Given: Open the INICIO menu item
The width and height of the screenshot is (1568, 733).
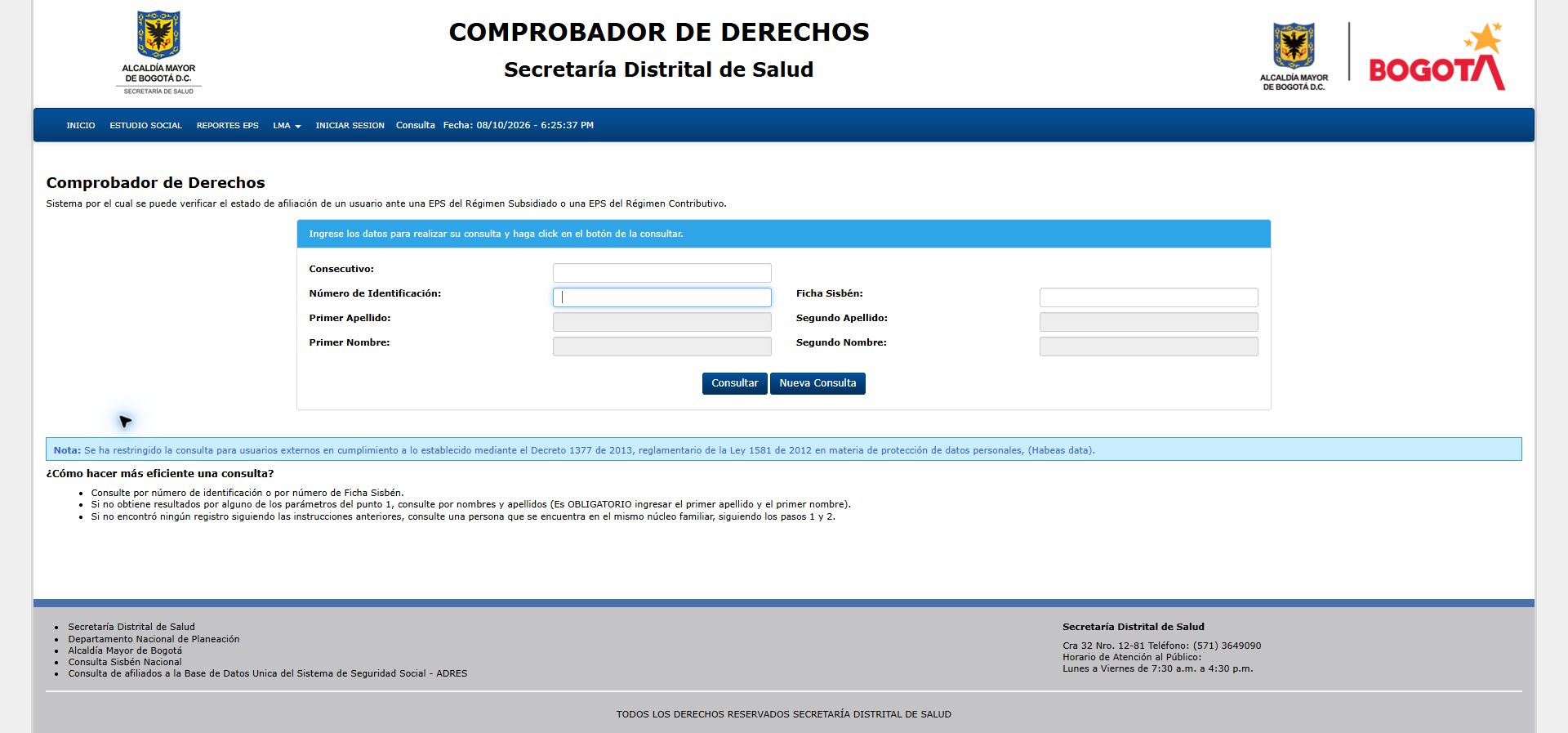Looking at the screenshot, I should pyautogui.click(x=81, y=126).
